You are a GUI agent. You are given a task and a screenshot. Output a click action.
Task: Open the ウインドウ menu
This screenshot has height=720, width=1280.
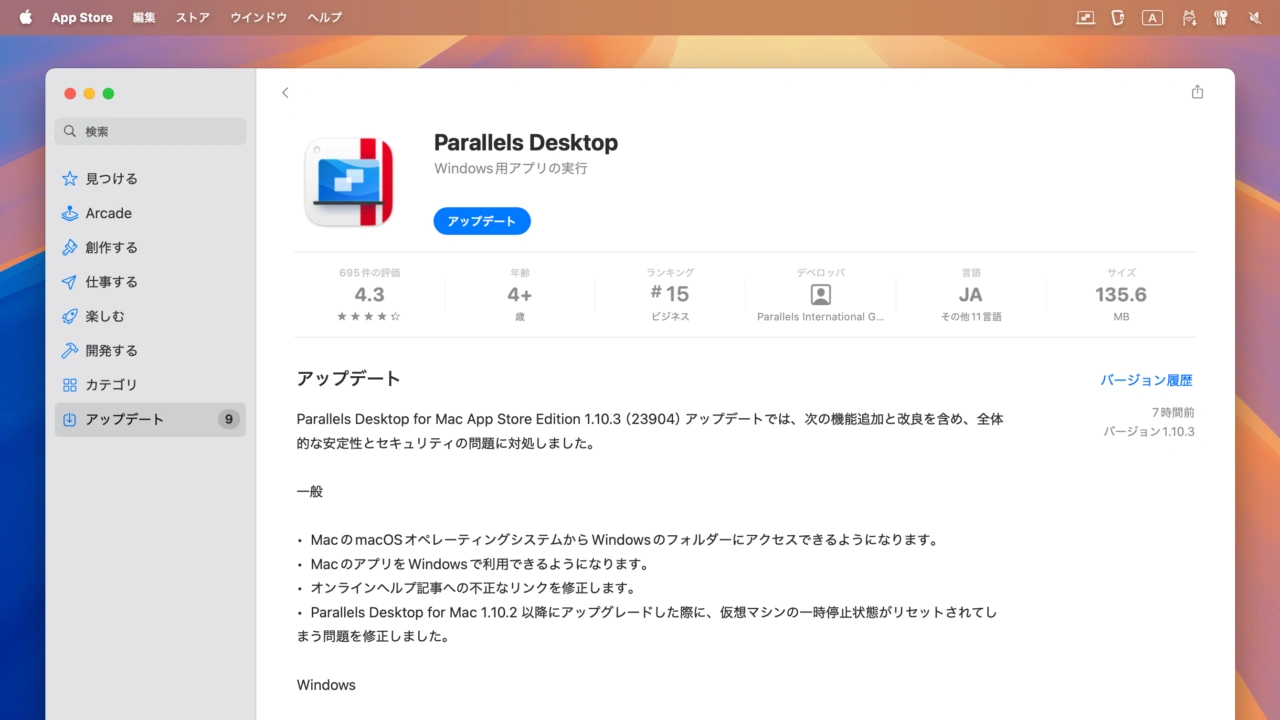coord(258,18)
